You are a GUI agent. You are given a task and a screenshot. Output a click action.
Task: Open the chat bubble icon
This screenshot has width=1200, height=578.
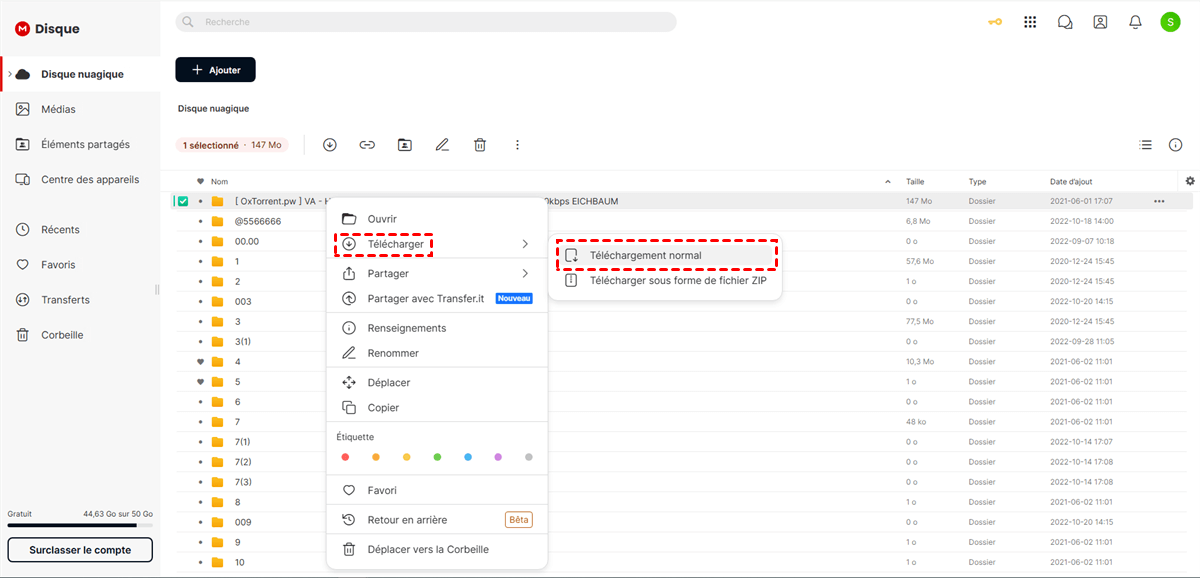click(1065, 22)
